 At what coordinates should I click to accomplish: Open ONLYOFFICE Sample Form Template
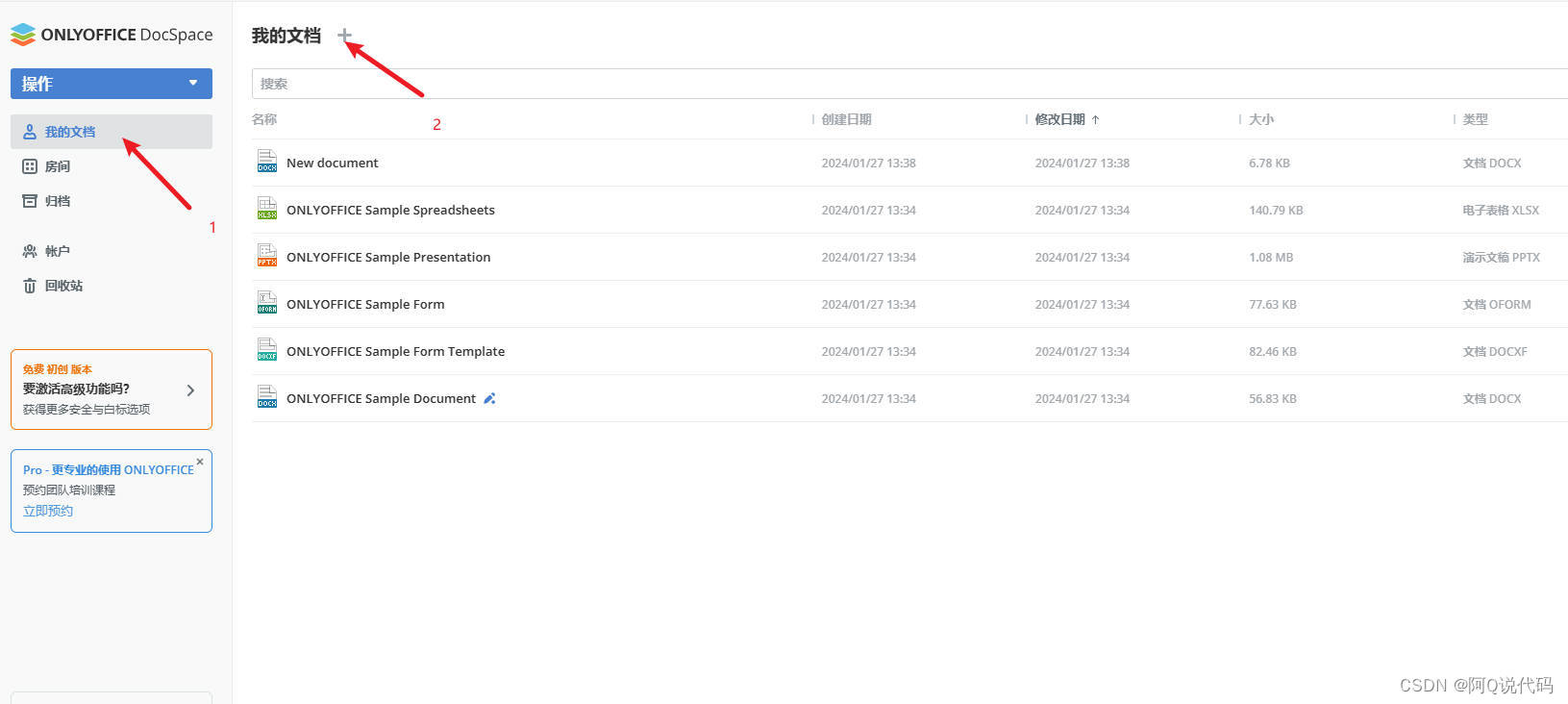pos(395,351)
